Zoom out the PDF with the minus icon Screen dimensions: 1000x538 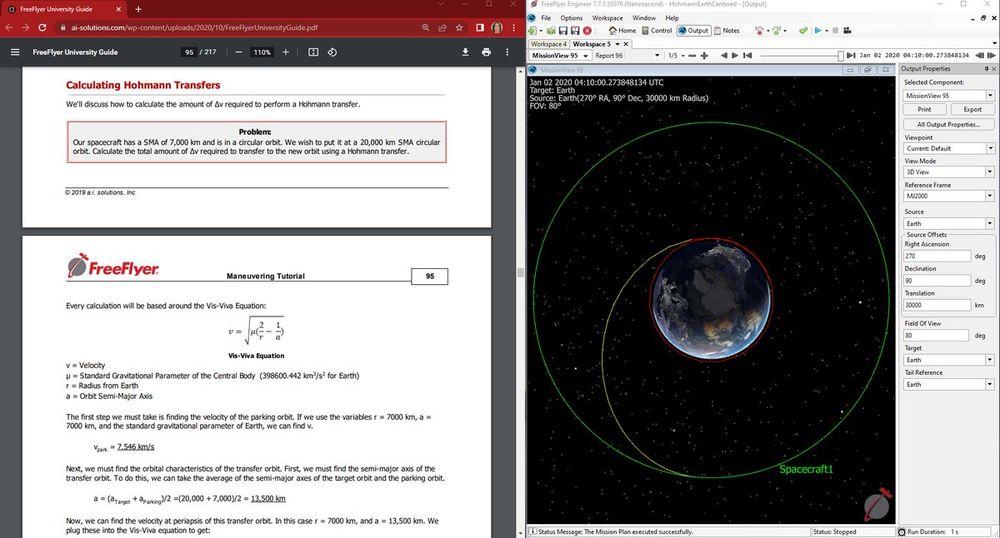(239, 52)
